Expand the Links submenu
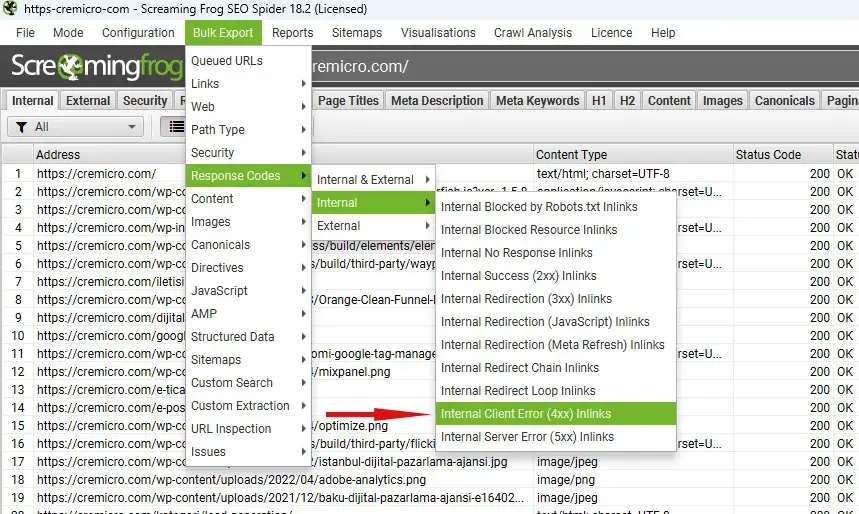This screenshot has width=859, height=514. click(247, 84)
